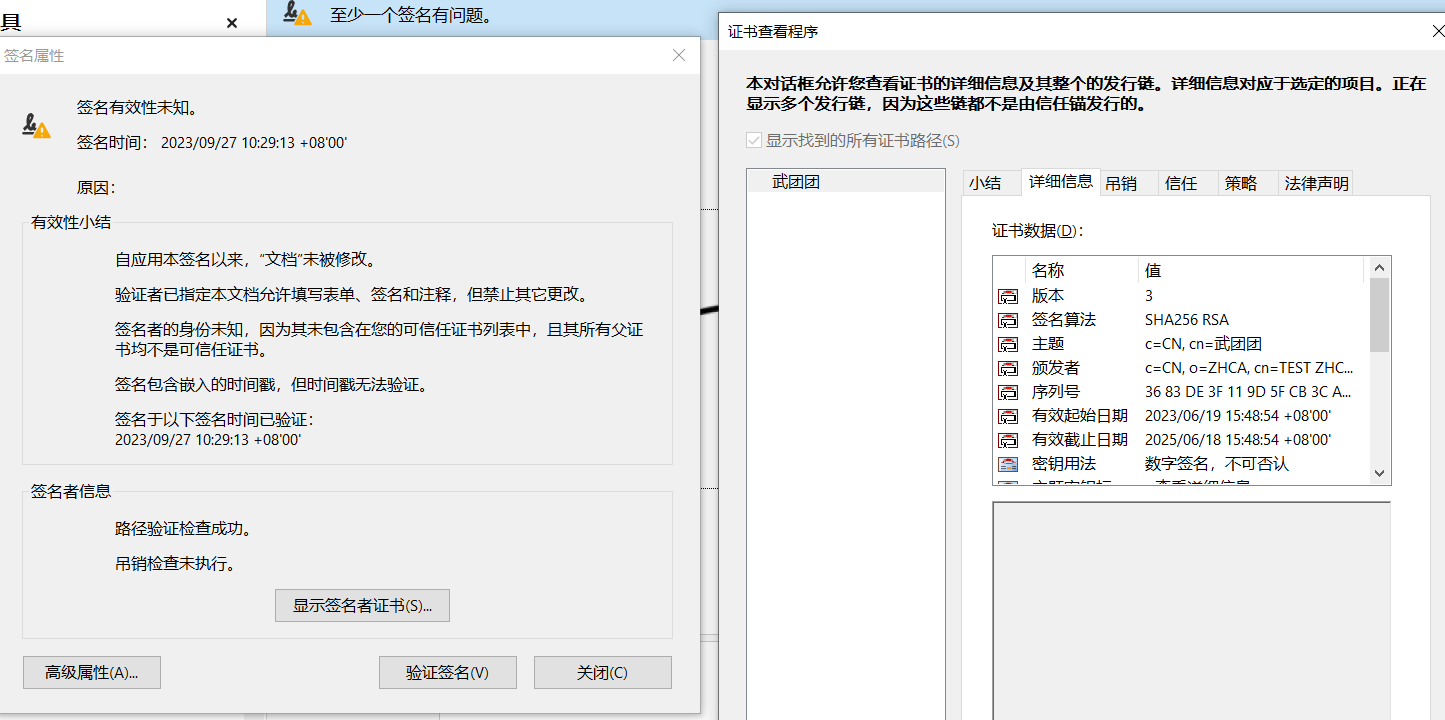Select the 签名算法 row icon showing SHA256 RSA

1009,319
